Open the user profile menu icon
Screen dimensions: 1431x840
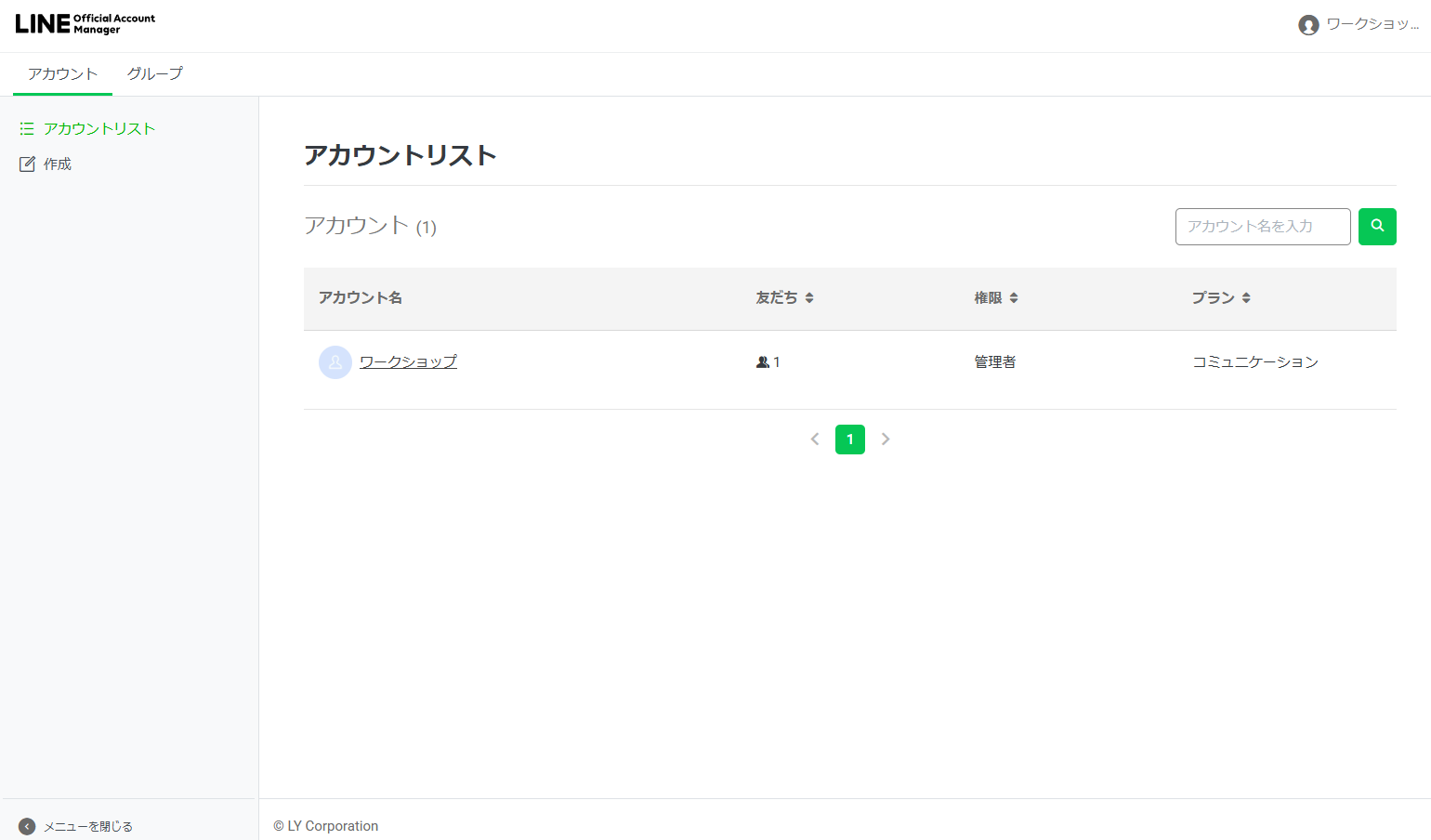[1310, 25]
